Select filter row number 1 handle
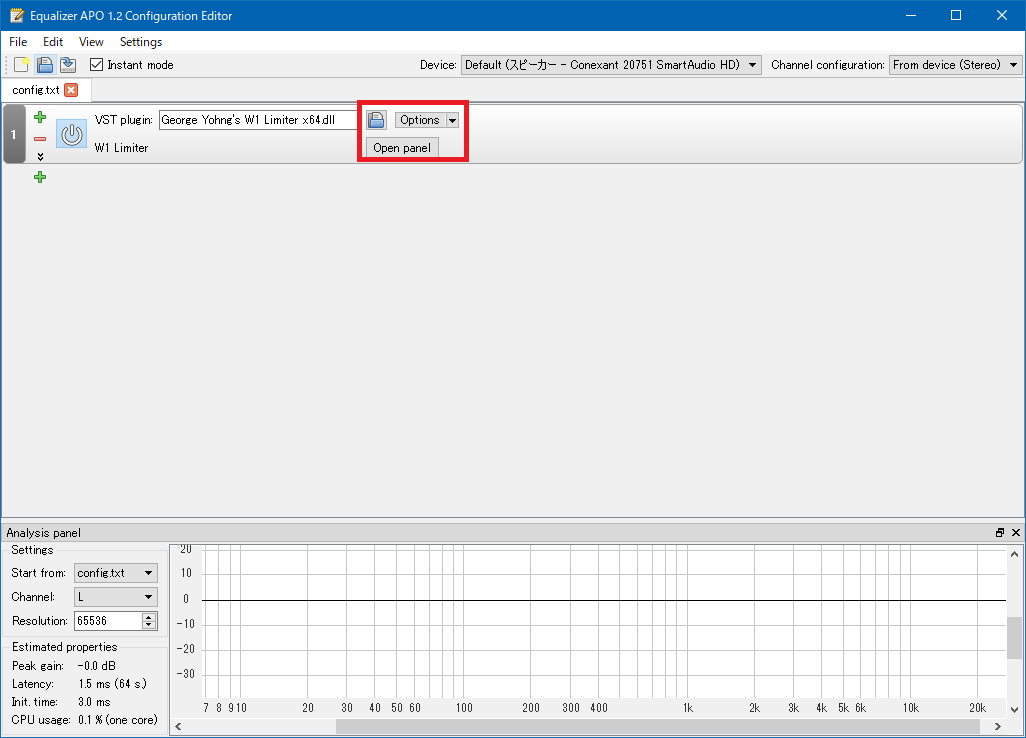This screenshot has height=738, width=1026. (14, 134)
